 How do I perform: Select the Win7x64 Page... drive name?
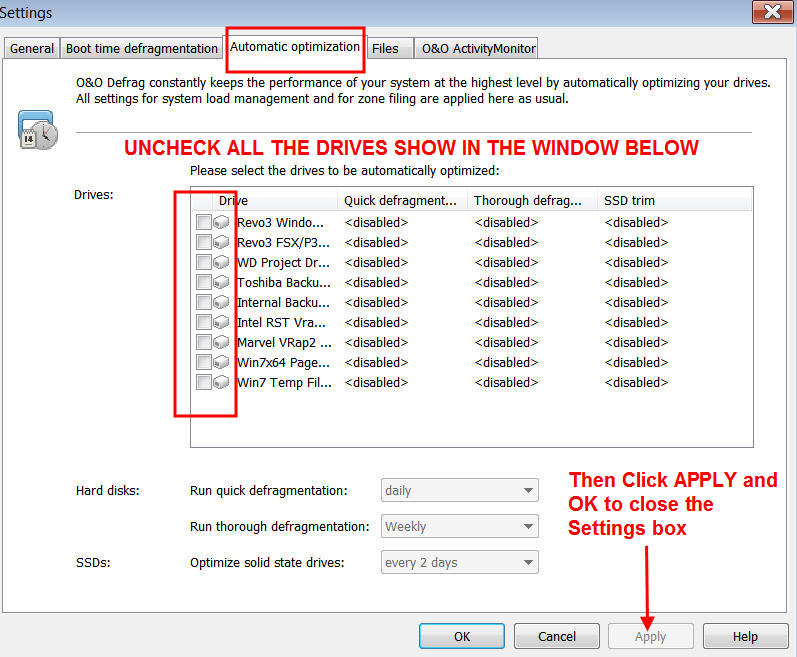pos(283,362)
